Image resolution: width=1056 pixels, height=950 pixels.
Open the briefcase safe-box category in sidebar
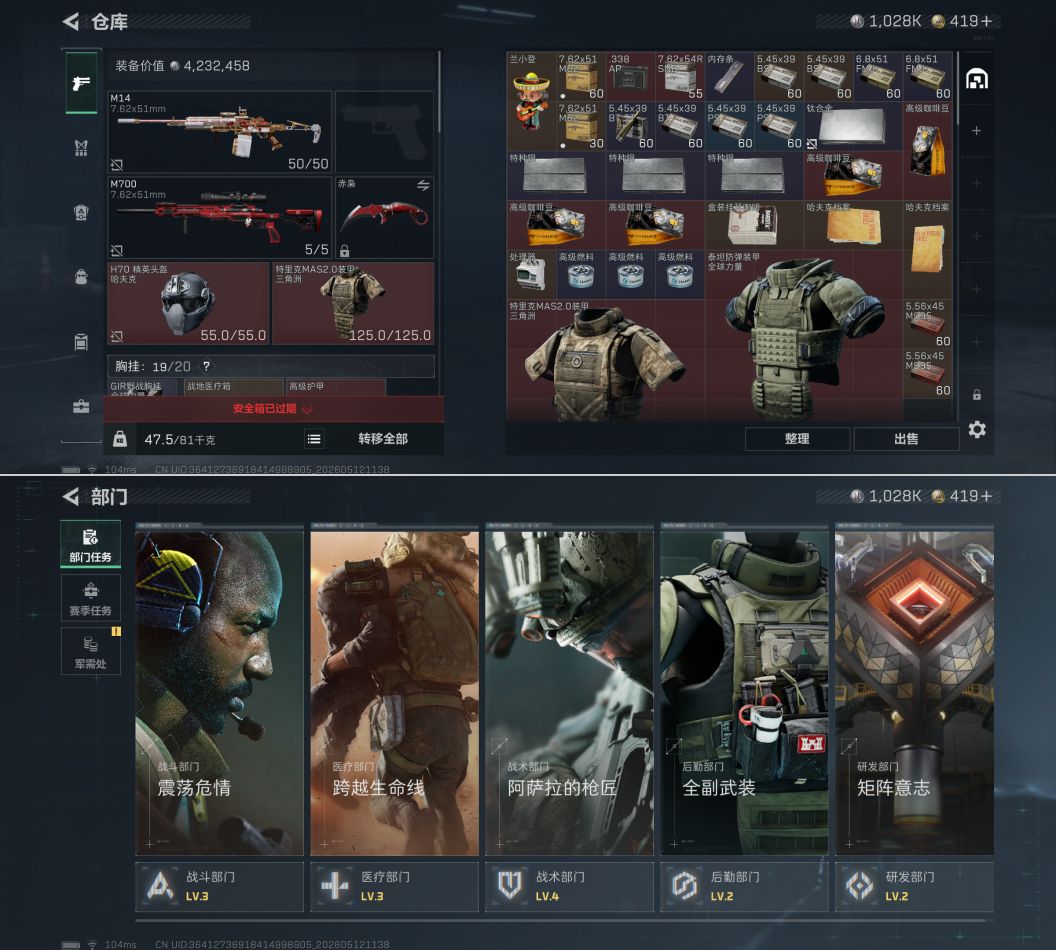(x=81, y=406)
